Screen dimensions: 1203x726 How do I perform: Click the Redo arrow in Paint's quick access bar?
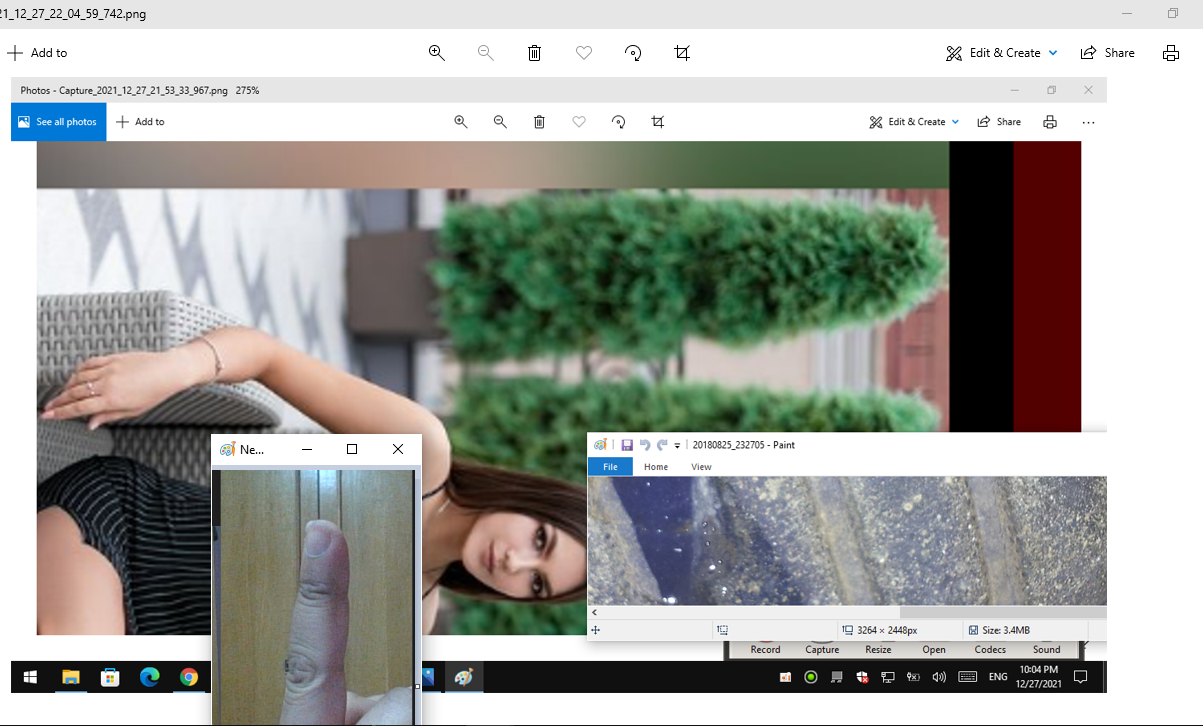tap(662, 445)
